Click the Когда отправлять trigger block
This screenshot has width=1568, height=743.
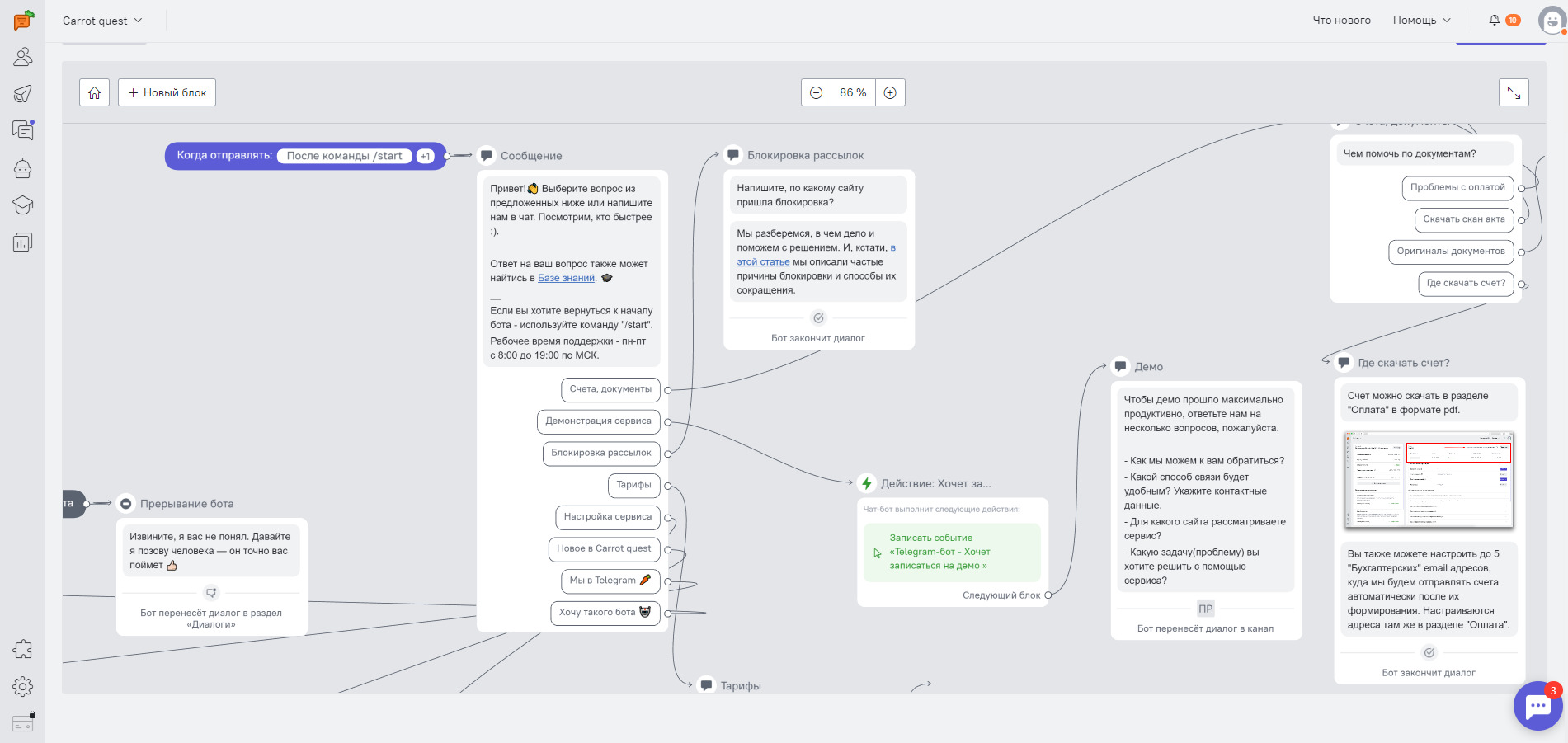point(305,156)
